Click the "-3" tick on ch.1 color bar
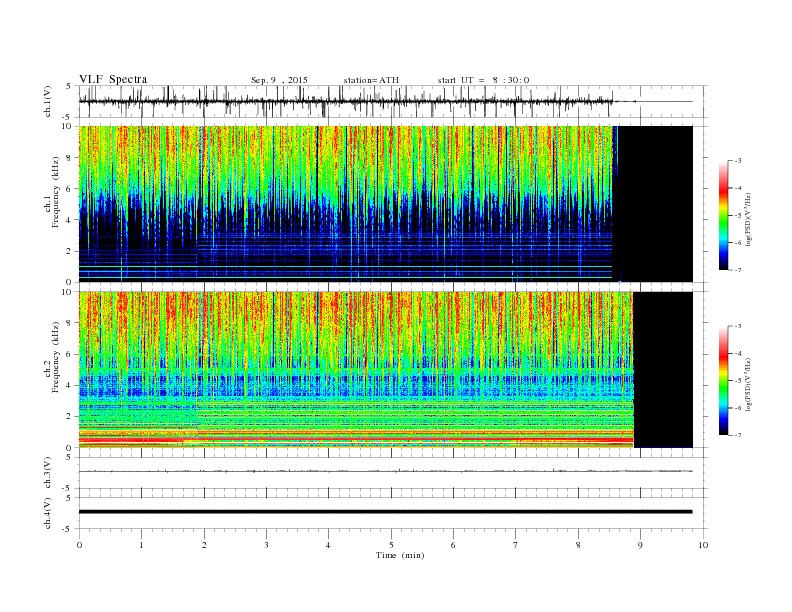792x612 pixels. click(x=738, y=161)
